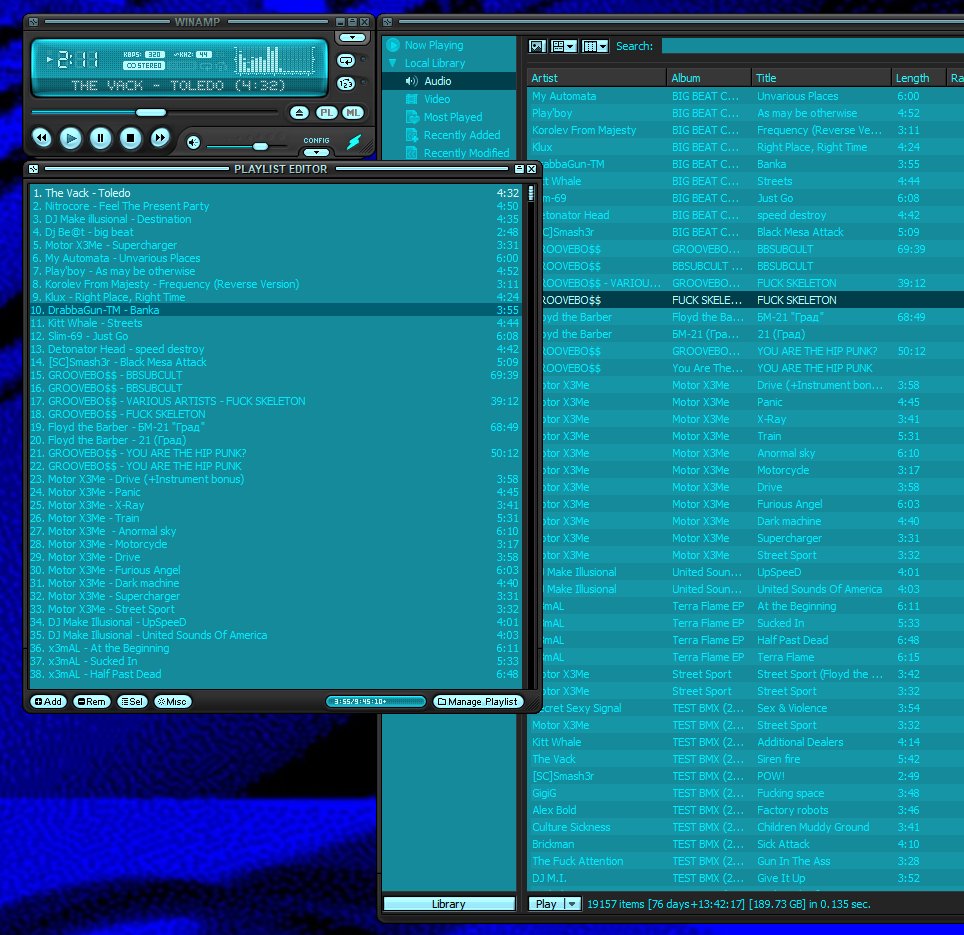Click the Audio speaker icon in library tree
This screenshot has width=964, height=935.
click(x=412, y=81)
